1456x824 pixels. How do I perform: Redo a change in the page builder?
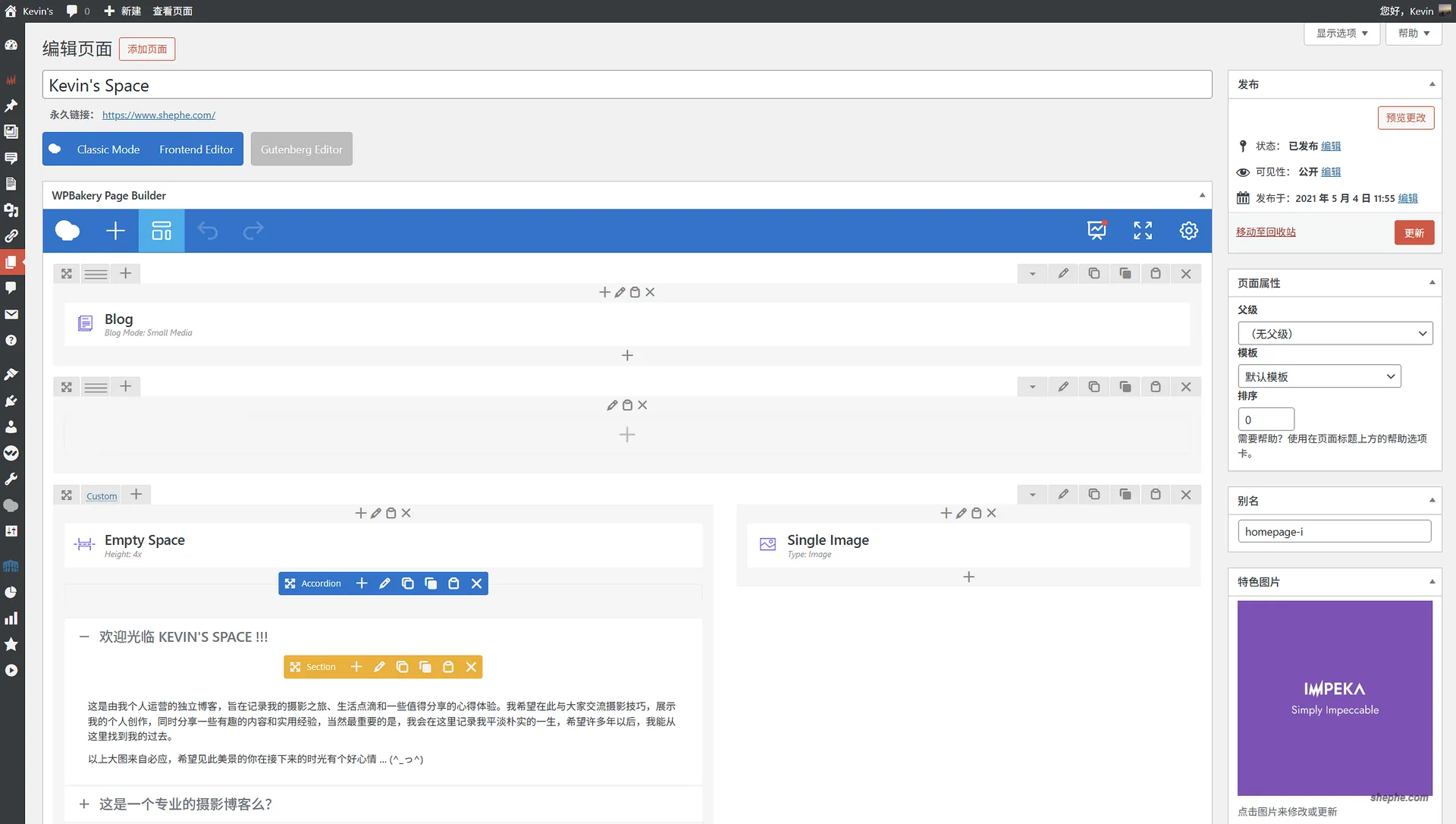coord(253,231)
